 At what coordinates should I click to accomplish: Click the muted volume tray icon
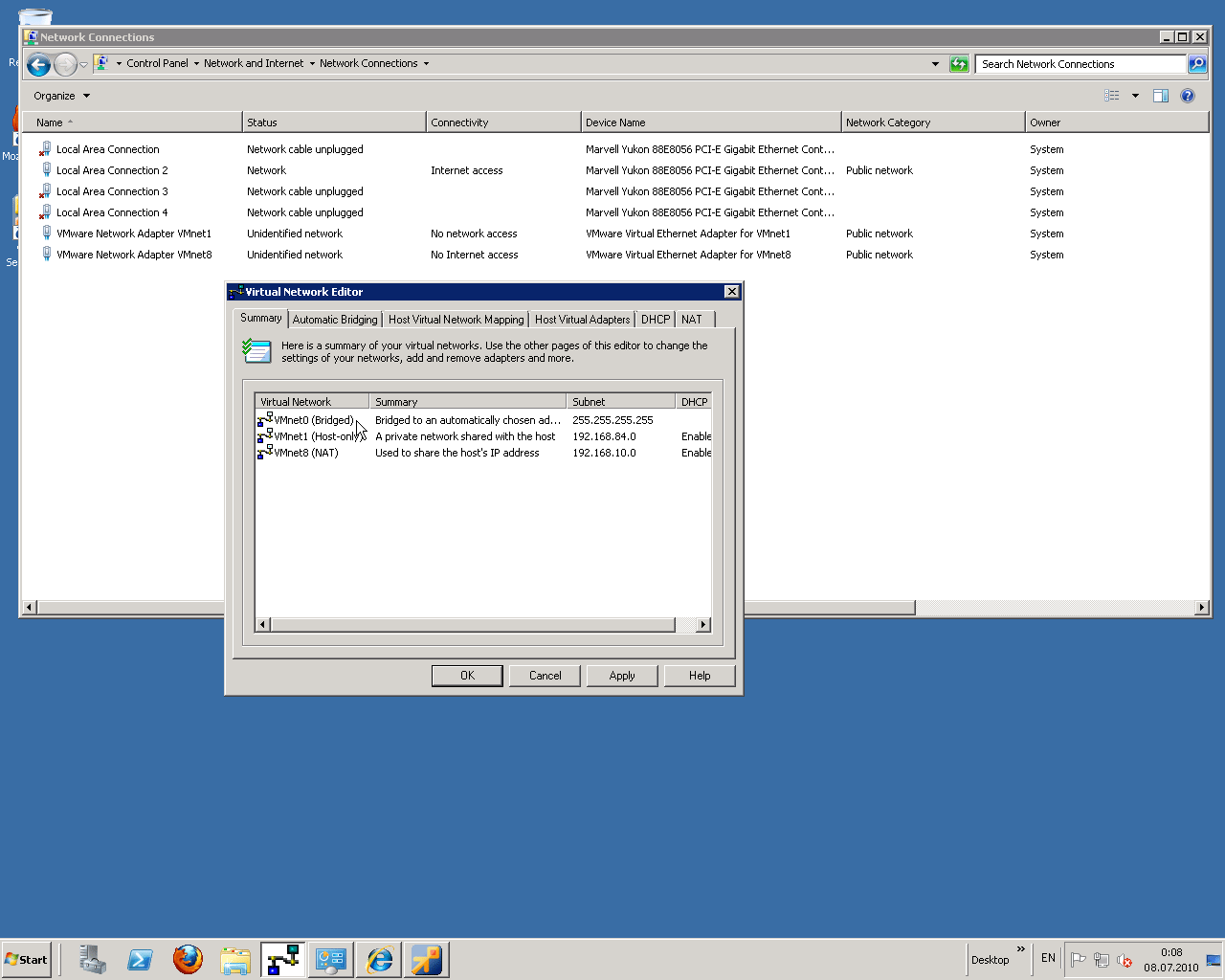click(1125, 960)
